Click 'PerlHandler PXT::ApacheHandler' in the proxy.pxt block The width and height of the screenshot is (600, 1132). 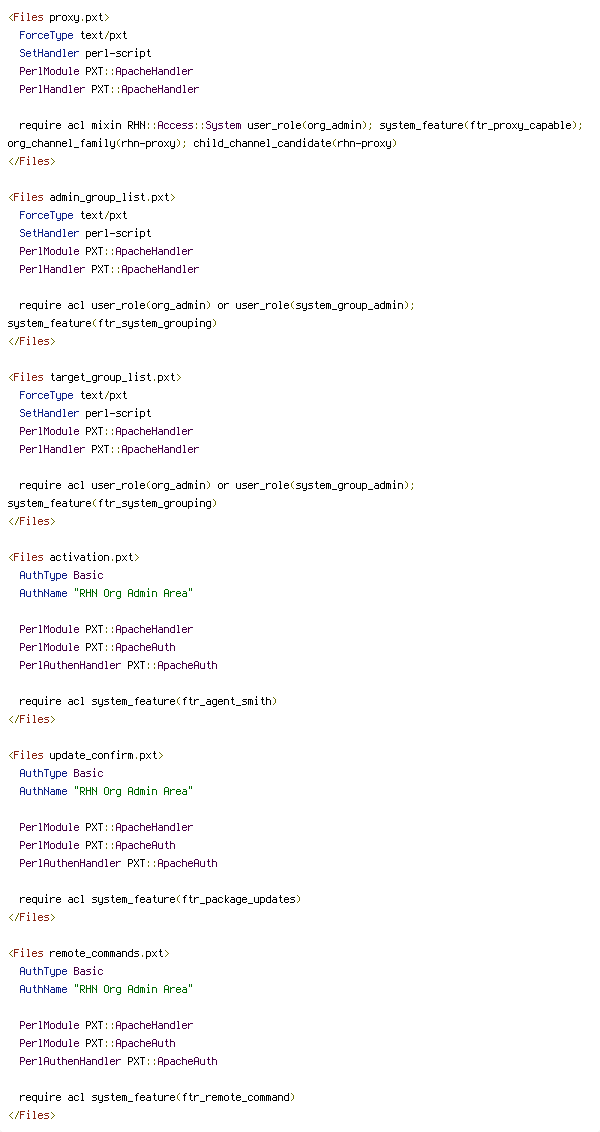[x=109, y=89]
